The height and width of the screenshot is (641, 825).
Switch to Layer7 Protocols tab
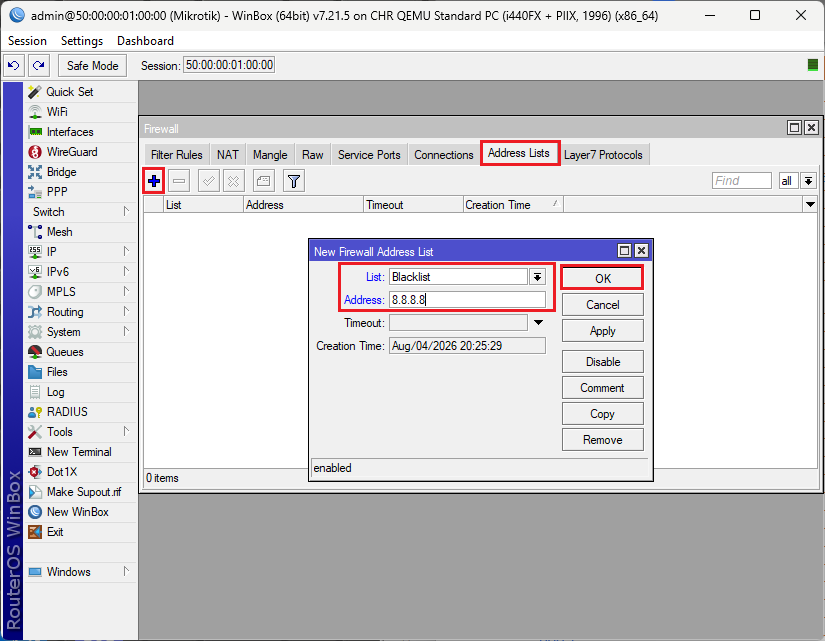pyautogui.click(x=603, y=155)
